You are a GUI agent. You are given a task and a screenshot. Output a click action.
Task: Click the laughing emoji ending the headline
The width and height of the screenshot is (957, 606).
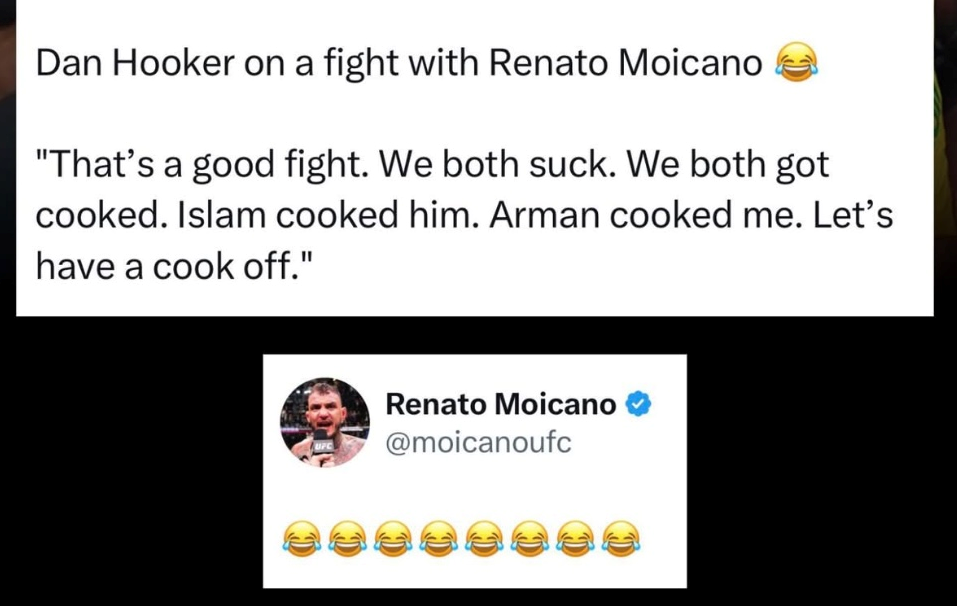tap(797, 65)
